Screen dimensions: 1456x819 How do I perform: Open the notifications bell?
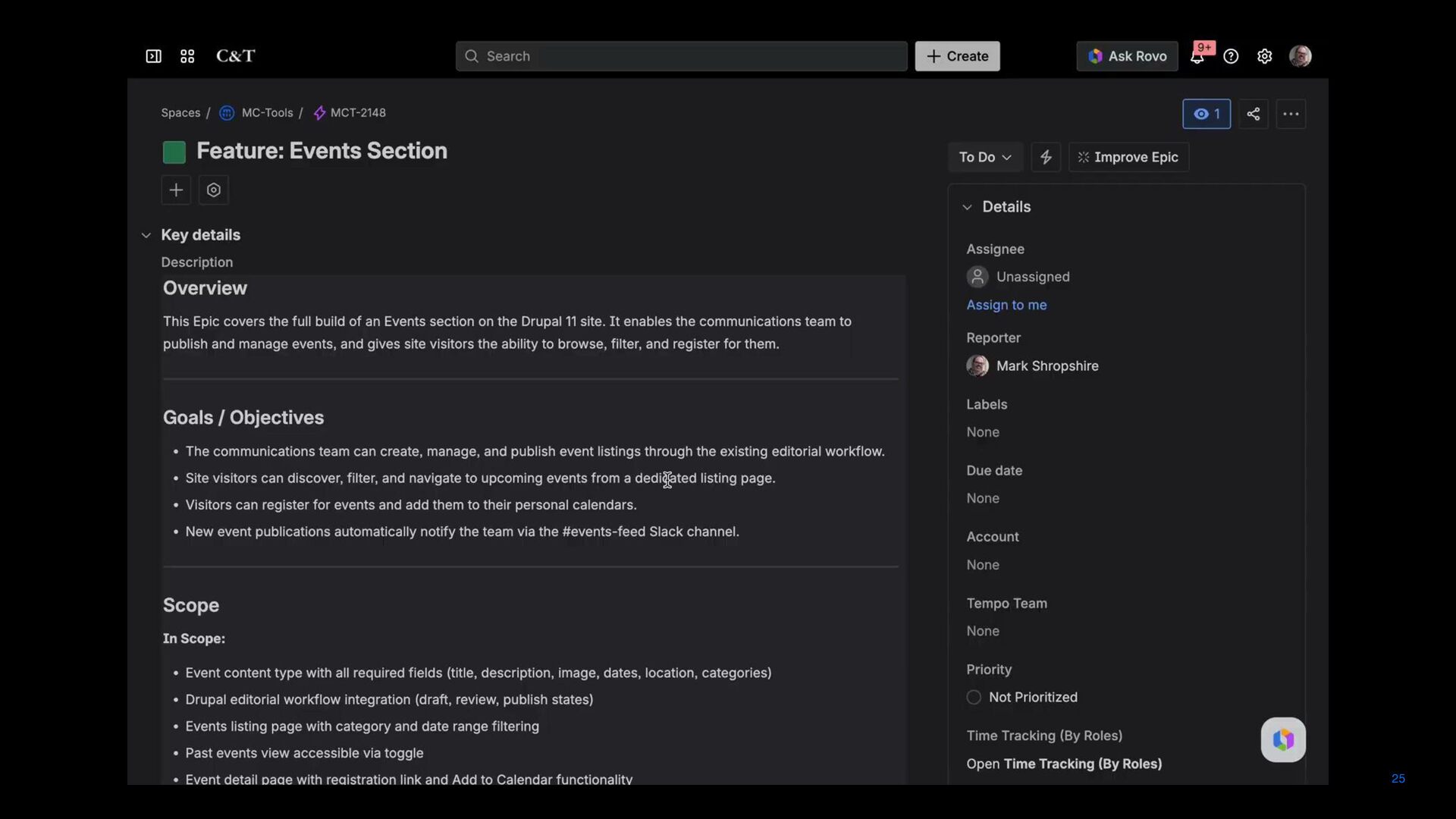[1197, 56]
